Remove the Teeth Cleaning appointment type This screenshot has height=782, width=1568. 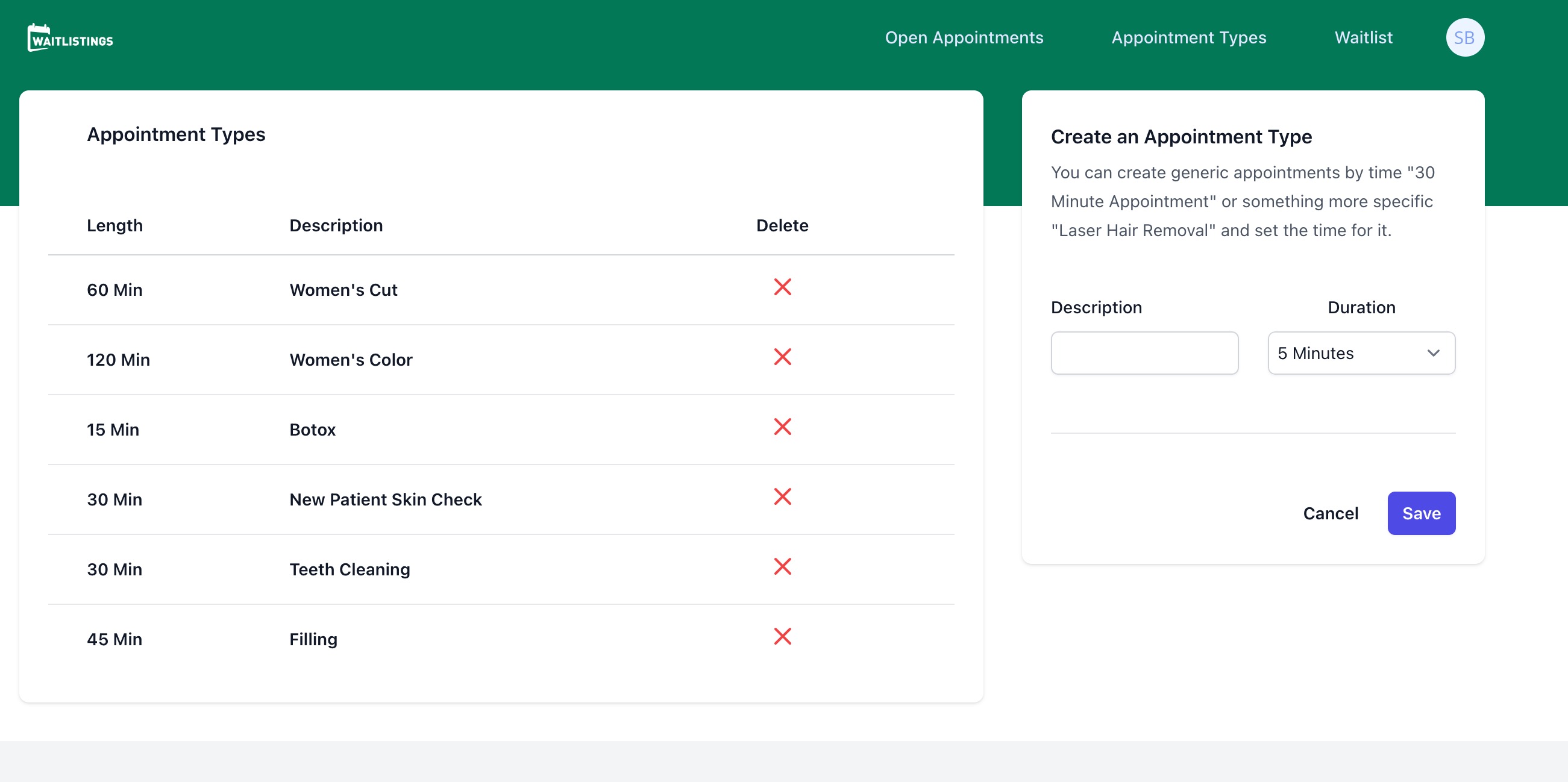coord(782,566)
